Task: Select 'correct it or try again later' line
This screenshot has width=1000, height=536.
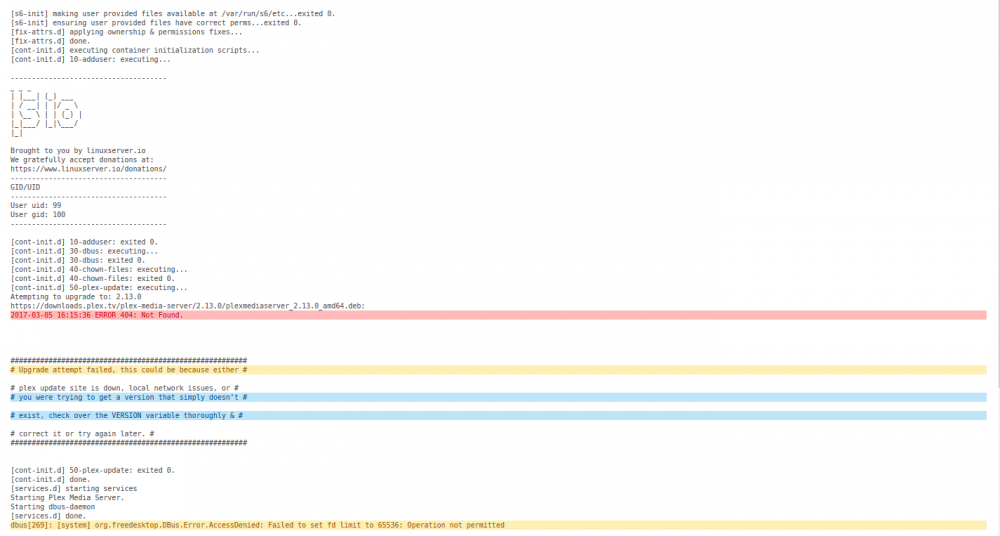Action: (x=82, y=434)
